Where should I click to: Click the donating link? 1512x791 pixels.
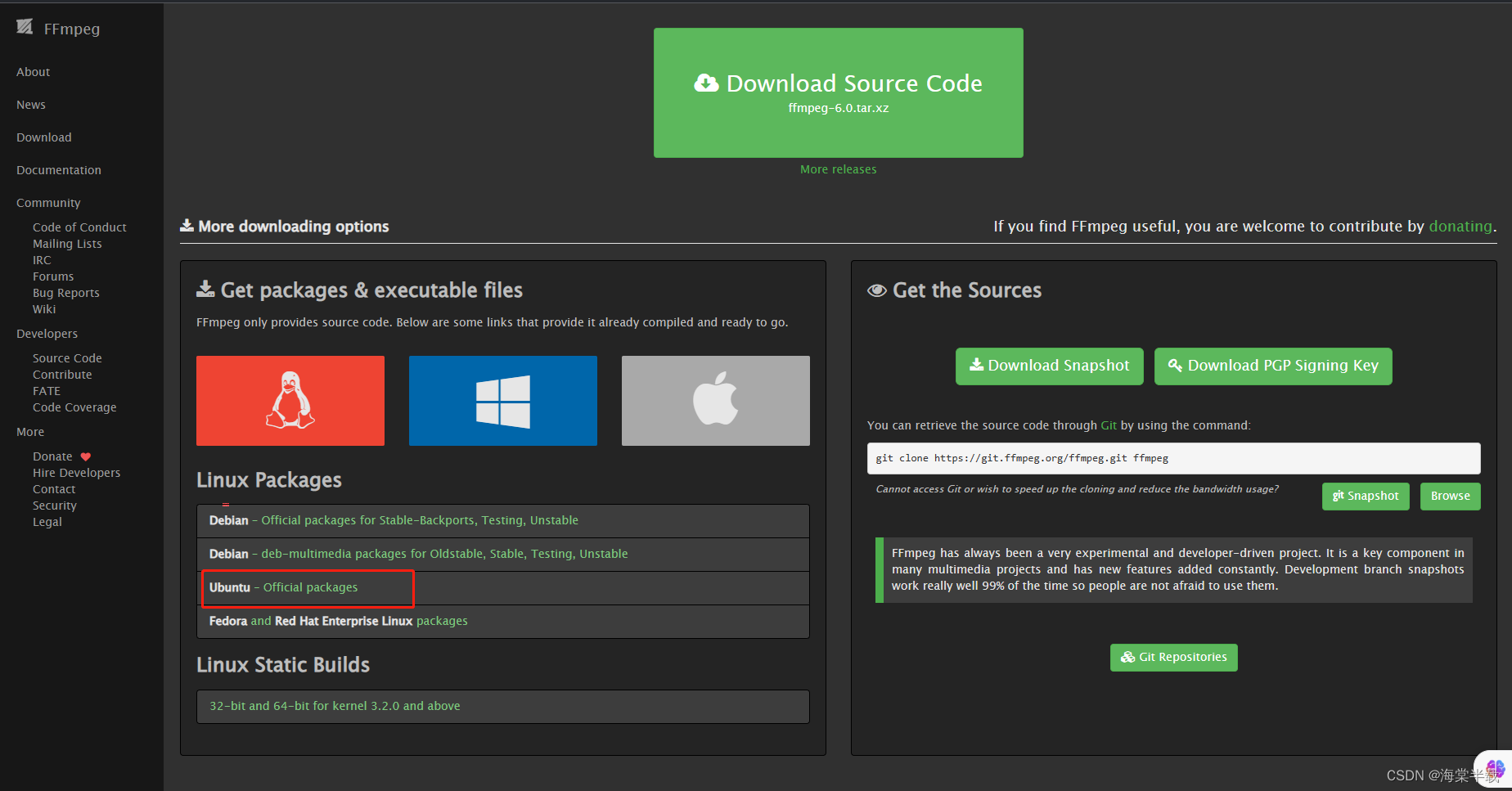click(1460, 227)
